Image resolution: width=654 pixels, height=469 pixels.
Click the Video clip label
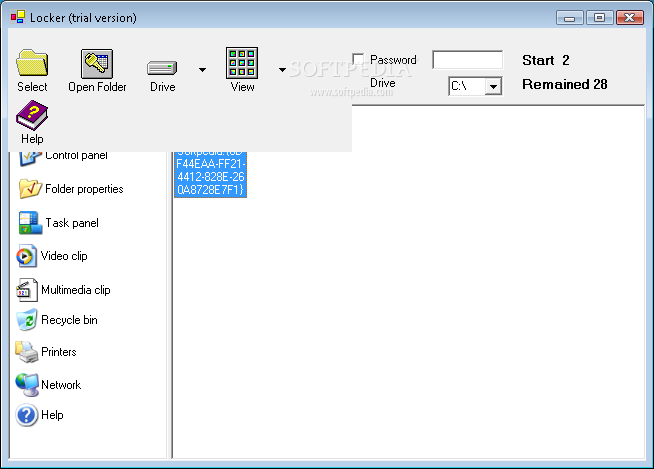point(64,256)
